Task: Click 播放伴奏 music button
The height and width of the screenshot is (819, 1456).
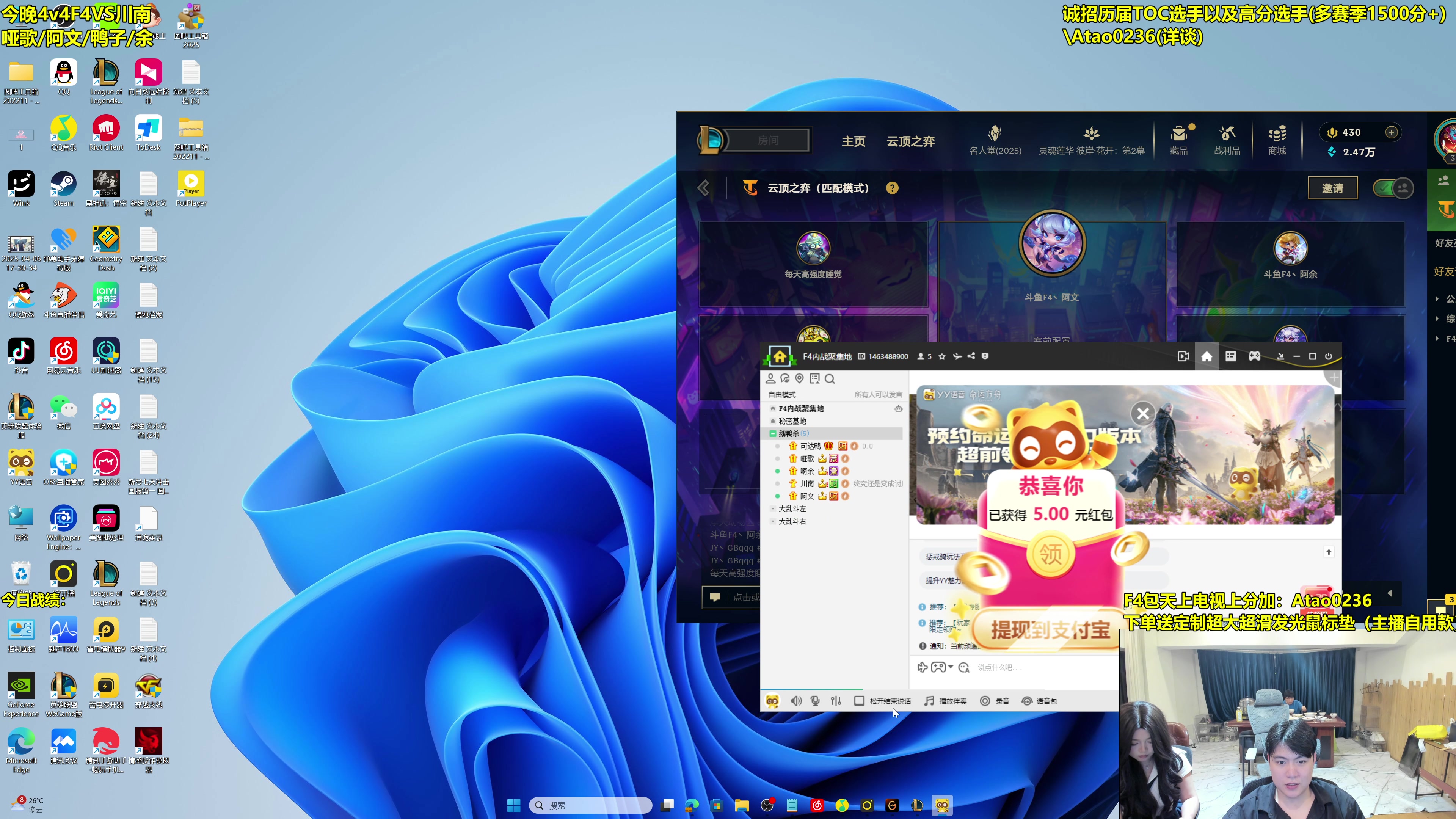Action: 945,701
